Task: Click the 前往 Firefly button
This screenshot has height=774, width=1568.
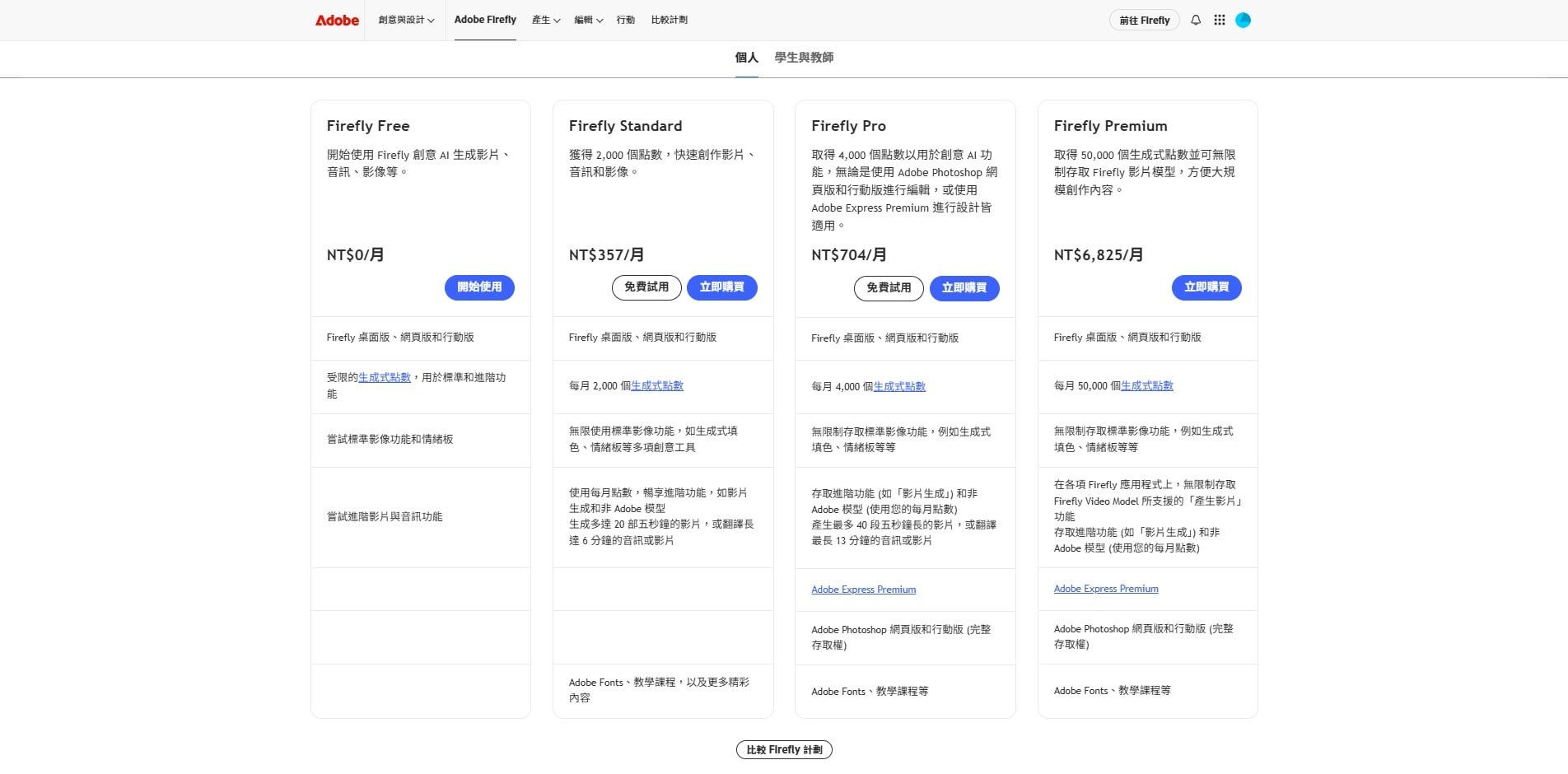Action: tap(1145, 20)
